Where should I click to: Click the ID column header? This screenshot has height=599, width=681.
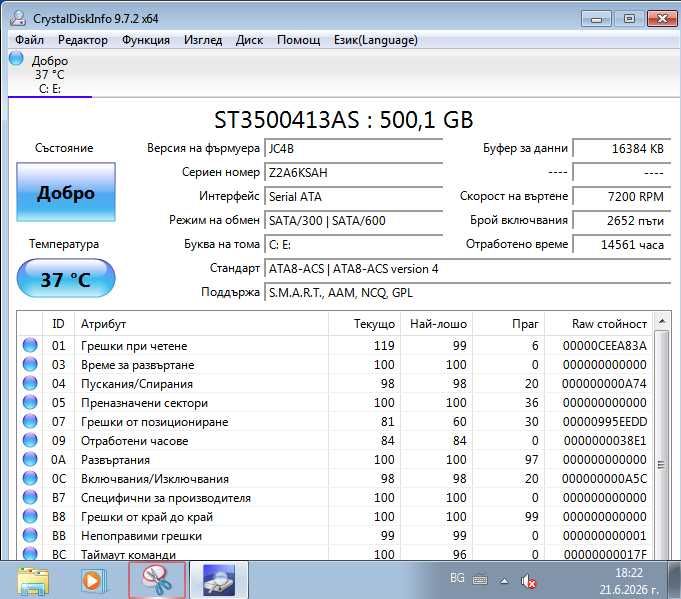[x=58, y=324]
